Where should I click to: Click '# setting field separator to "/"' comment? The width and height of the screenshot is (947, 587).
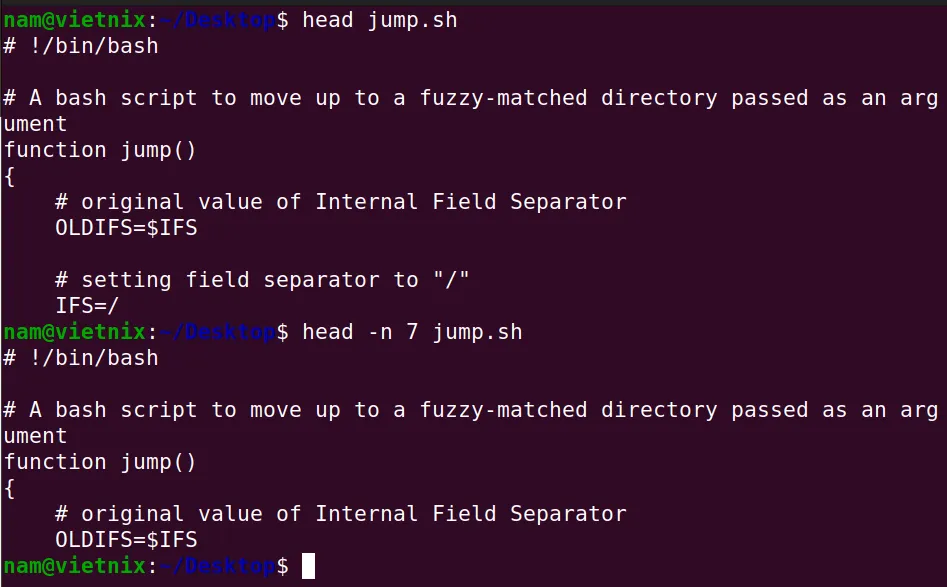[262, 280]
